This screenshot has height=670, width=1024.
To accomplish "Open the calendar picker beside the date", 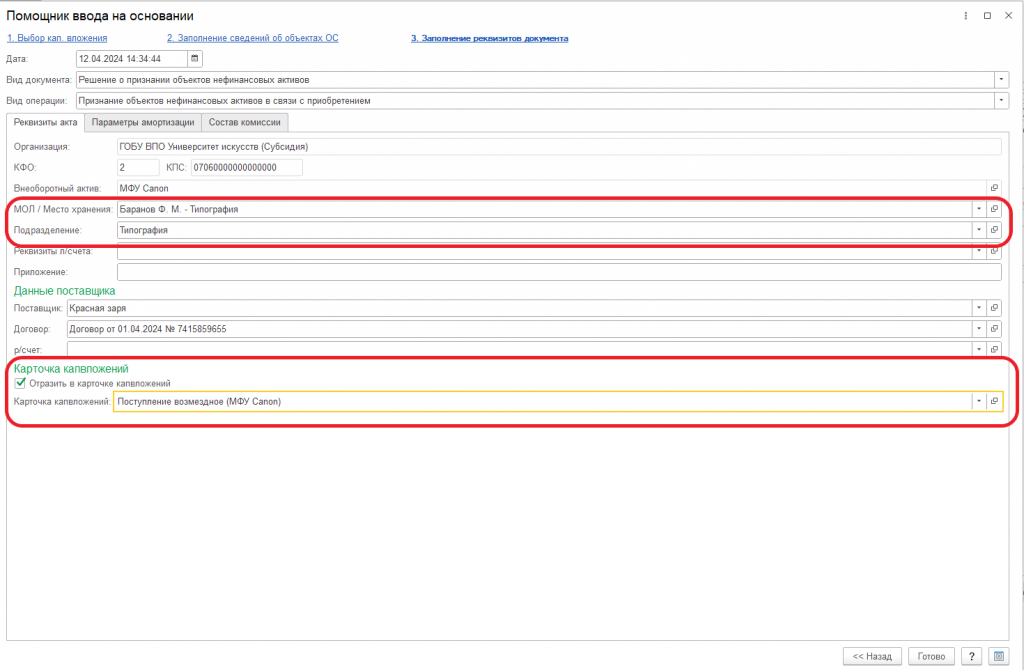I will [195, 59].
